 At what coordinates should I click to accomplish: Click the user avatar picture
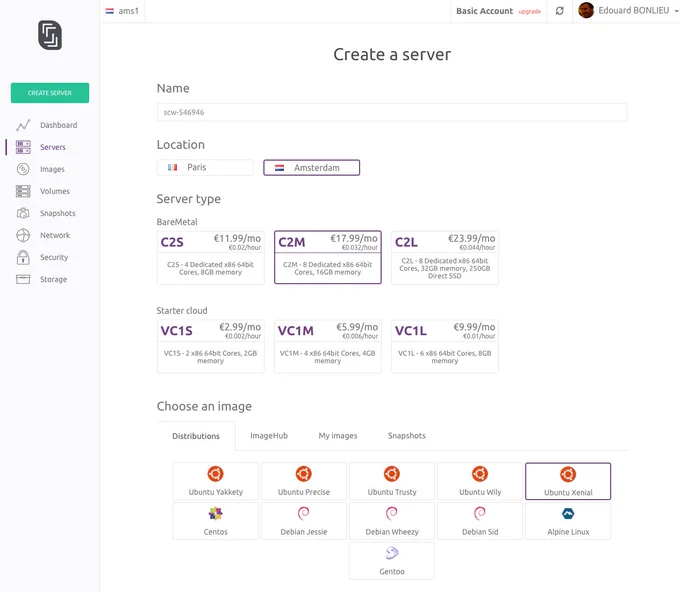pos(586,10)
